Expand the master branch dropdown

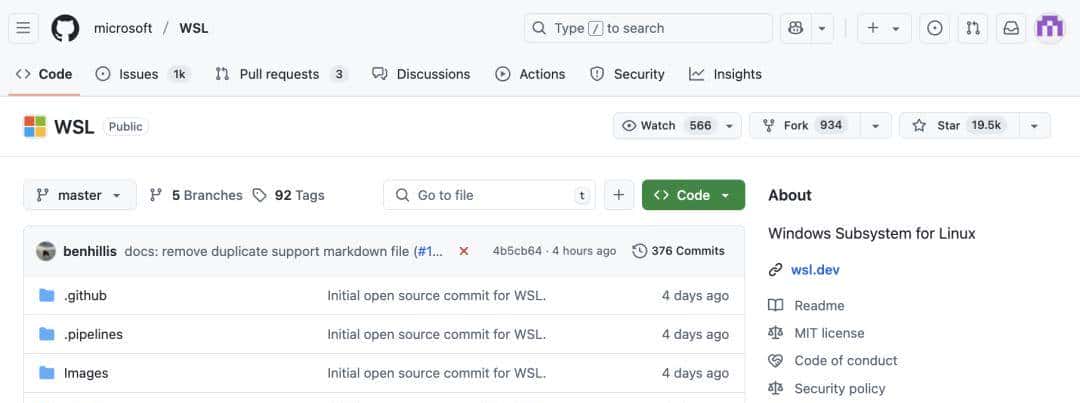80,195
